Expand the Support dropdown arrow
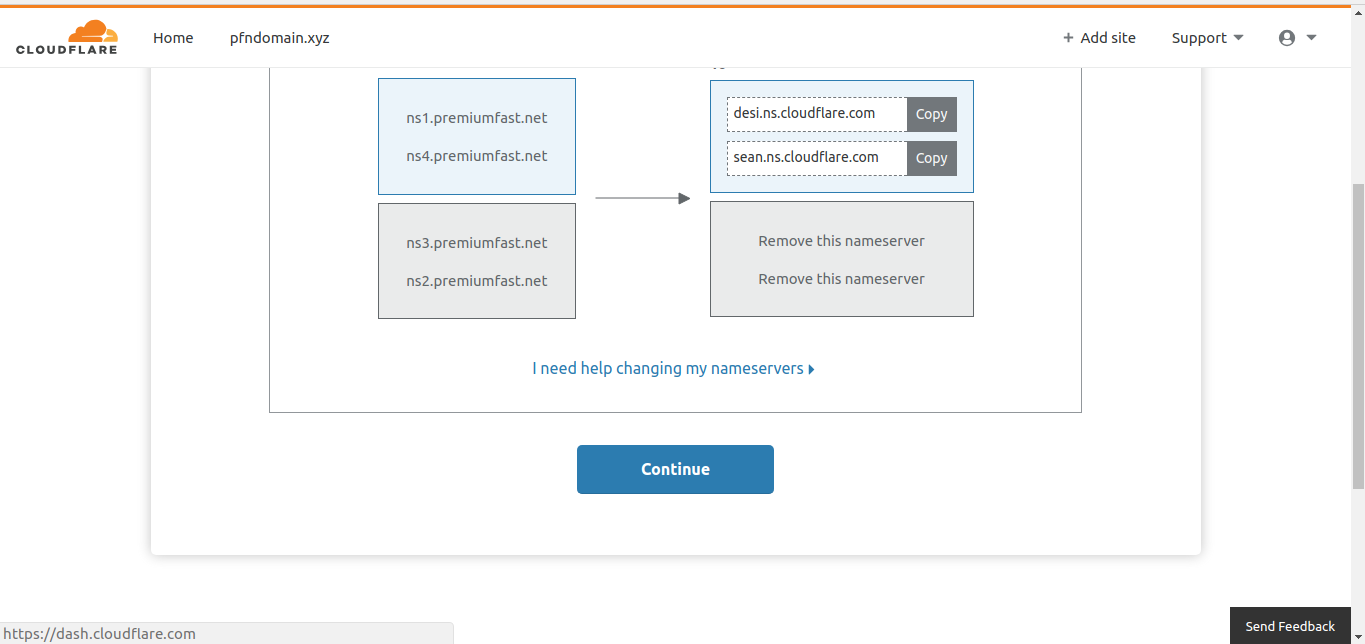The width and height of the screenshot is (1365, 644). pos(1238,38)
